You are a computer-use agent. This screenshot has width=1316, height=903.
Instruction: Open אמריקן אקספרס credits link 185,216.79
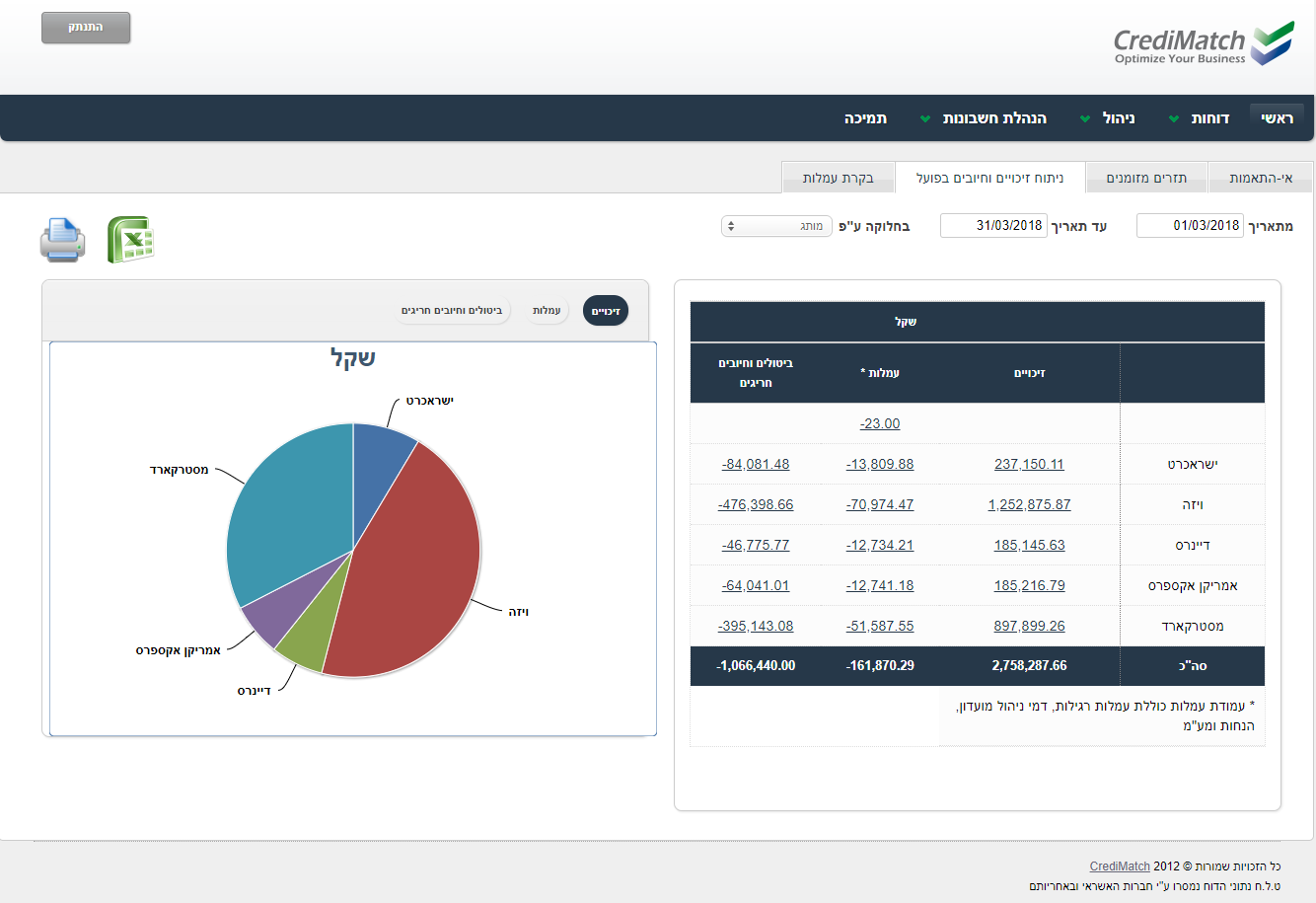(1029, 585)
